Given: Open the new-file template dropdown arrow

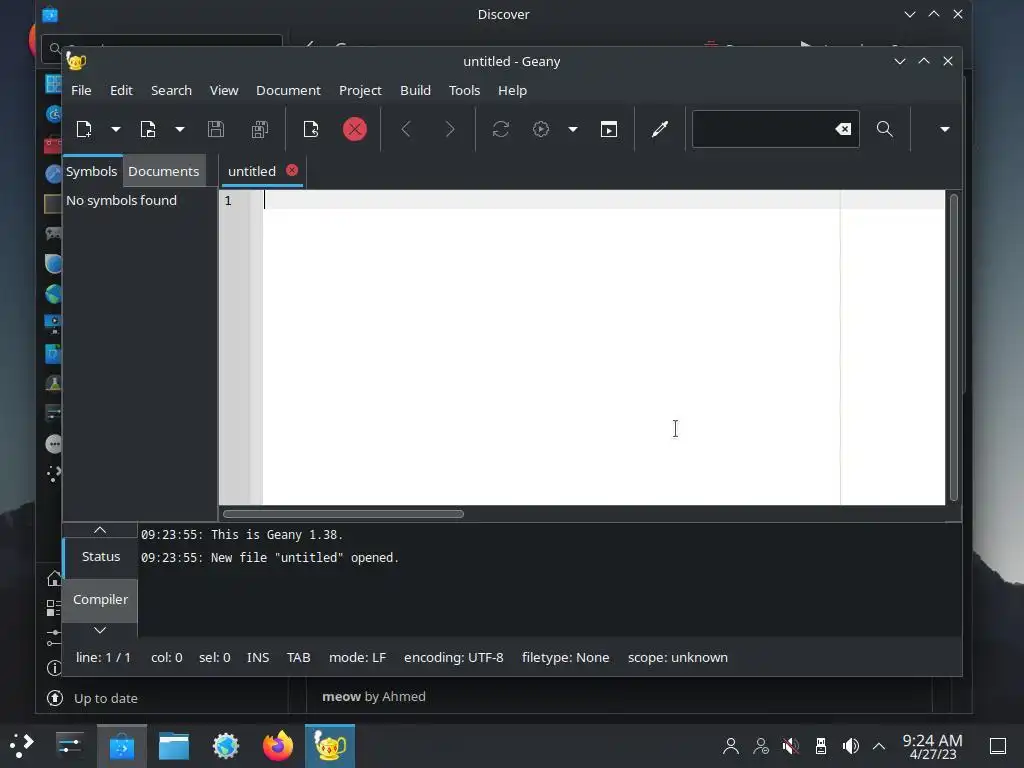Looking at the screenshot, I should pyautogui.click(x=116, y=129).
